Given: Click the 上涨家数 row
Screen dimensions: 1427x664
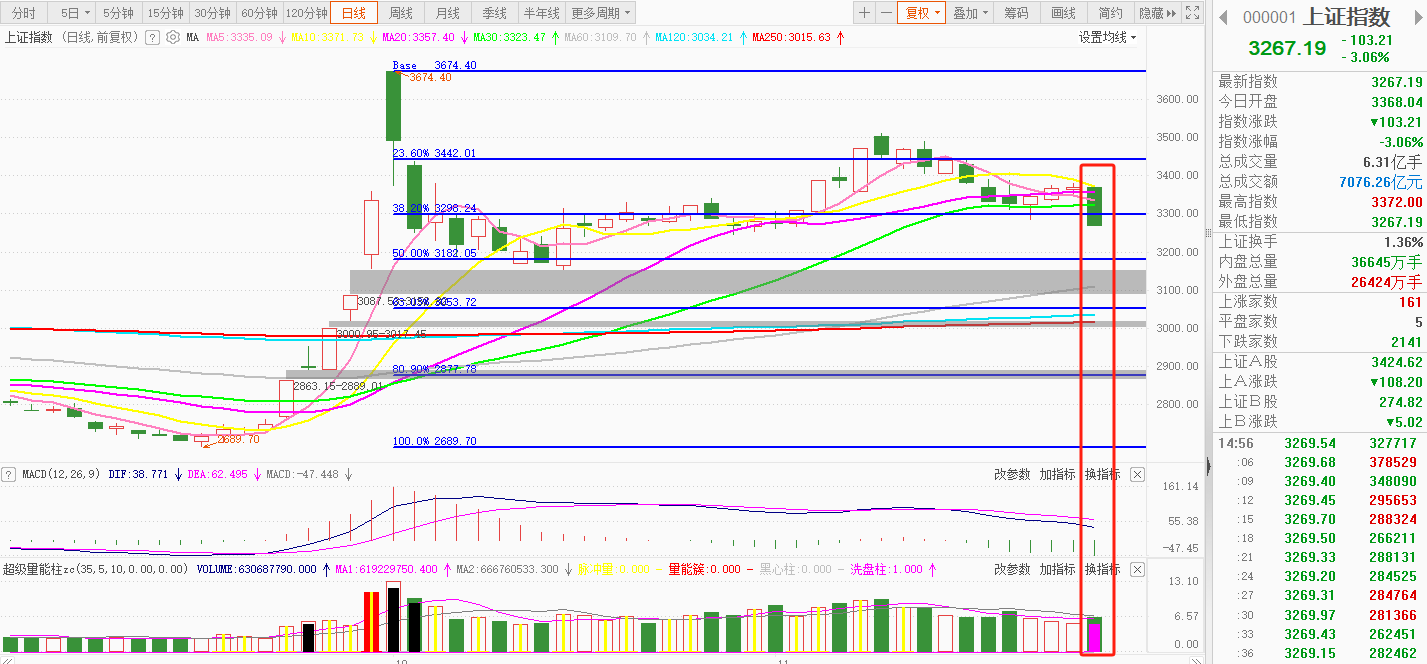Looking at the screenshot, I should point(1320,301).
